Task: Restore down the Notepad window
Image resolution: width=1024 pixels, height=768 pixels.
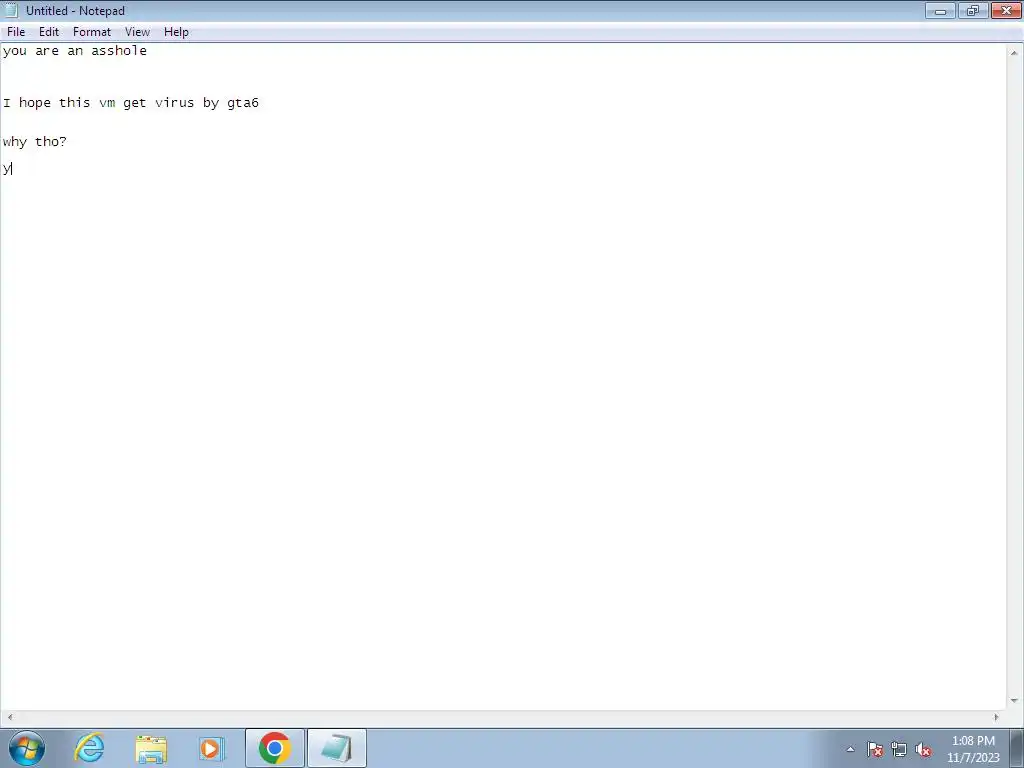Action: click(973, 10)
